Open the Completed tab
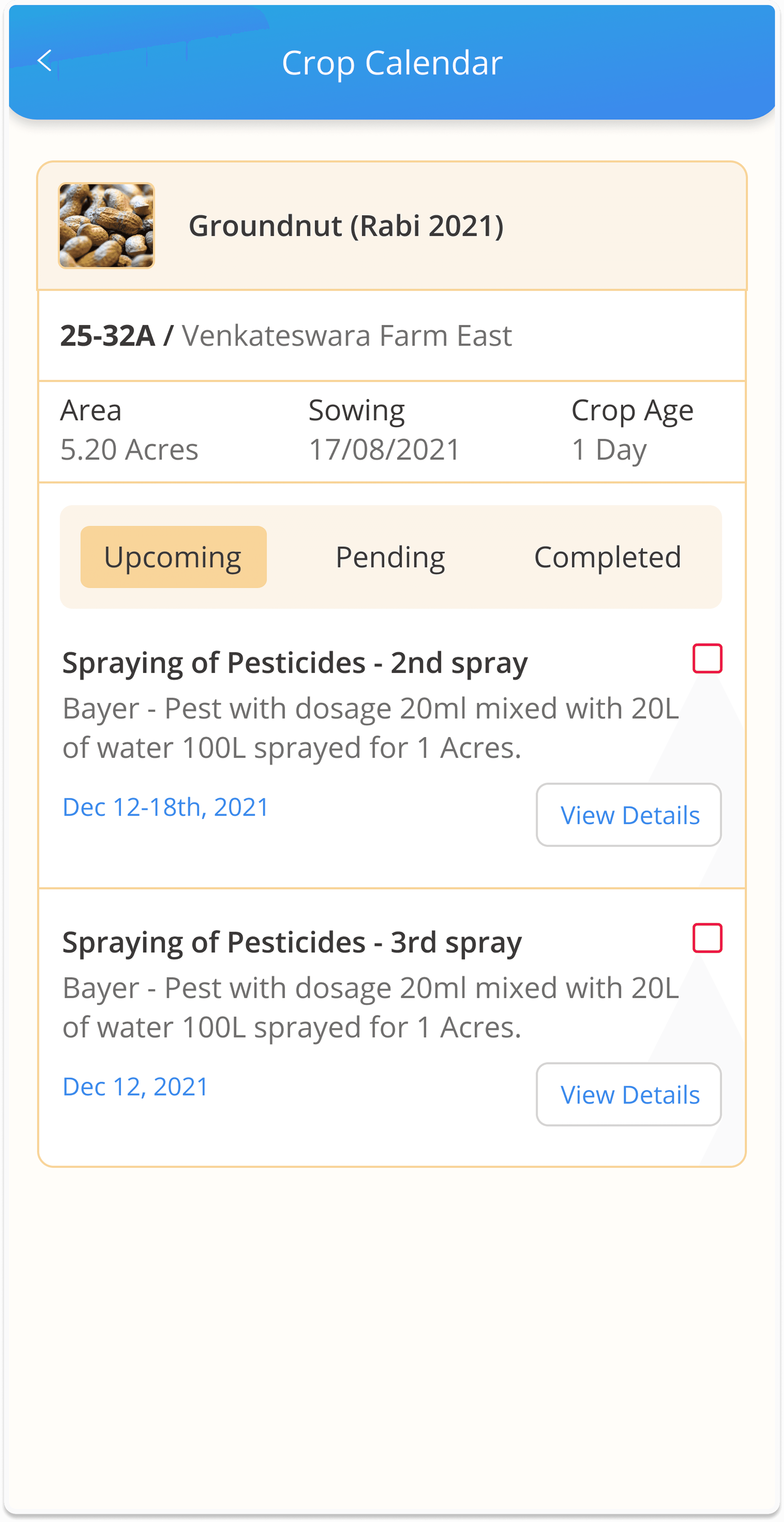This screenshot has height=1522, width=784. (607, 556)
